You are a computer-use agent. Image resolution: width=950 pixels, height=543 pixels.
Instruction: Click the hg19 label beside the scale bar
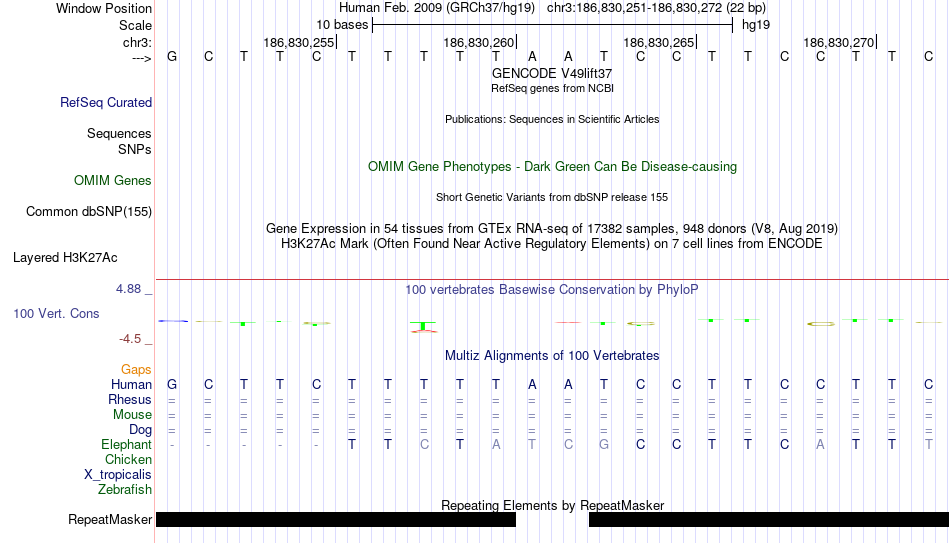point(756,25)
